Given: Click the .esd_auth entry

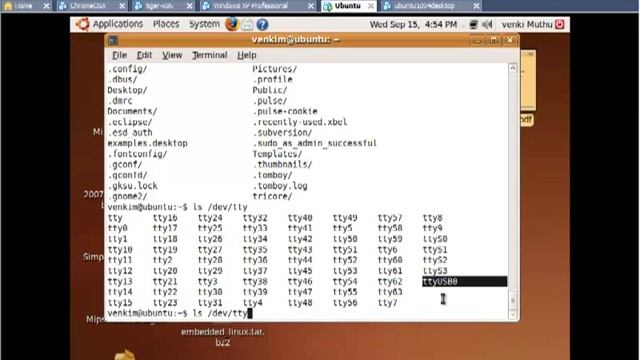Looking at the screenshot, I should (x=130, y=133).
